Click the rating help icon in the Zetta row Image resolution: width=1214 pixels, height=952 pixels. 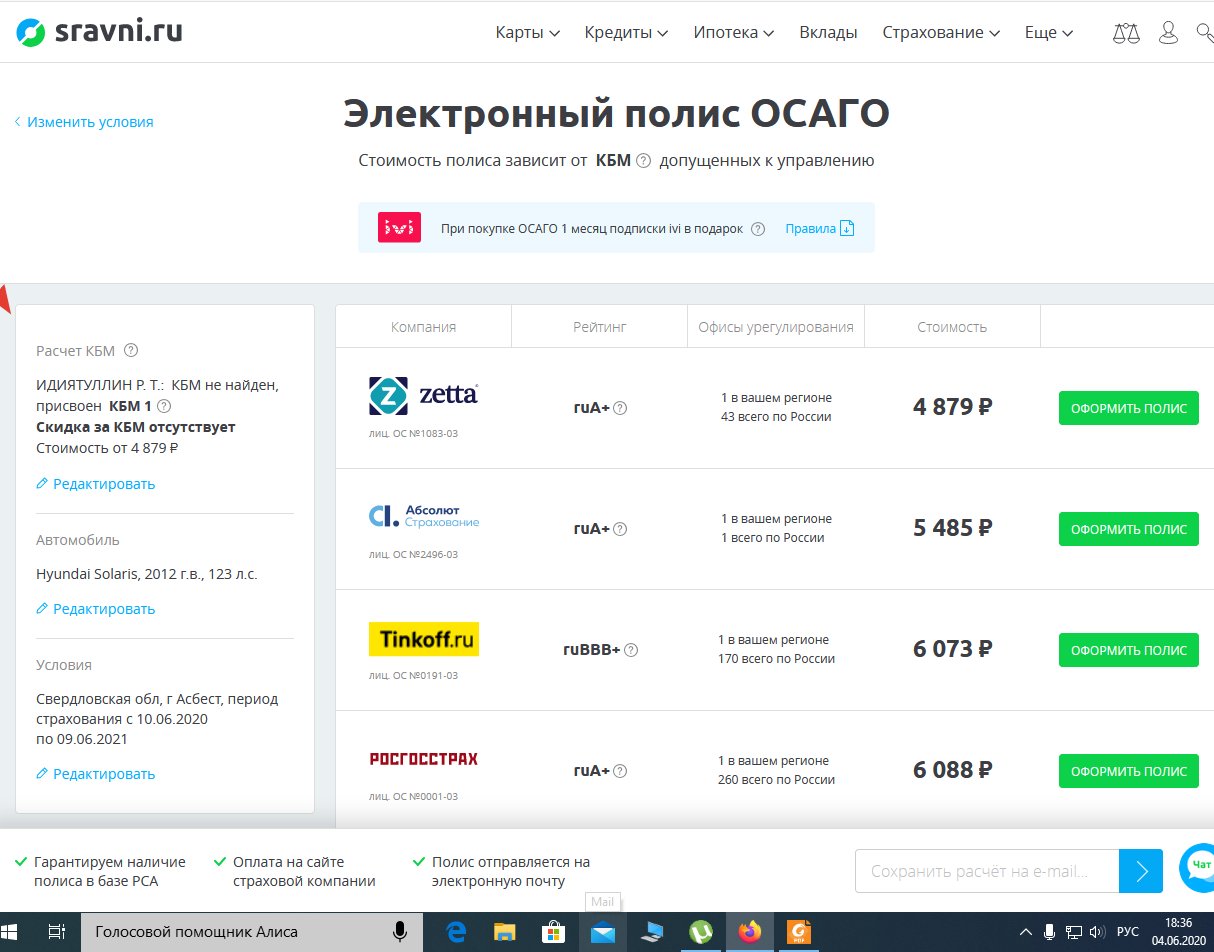click(620, 408)
